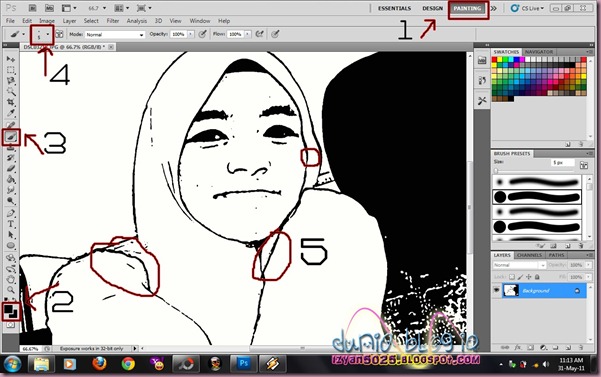Select the Brush tool in the toolbox
601x377 pixels.
coord(11,137)
